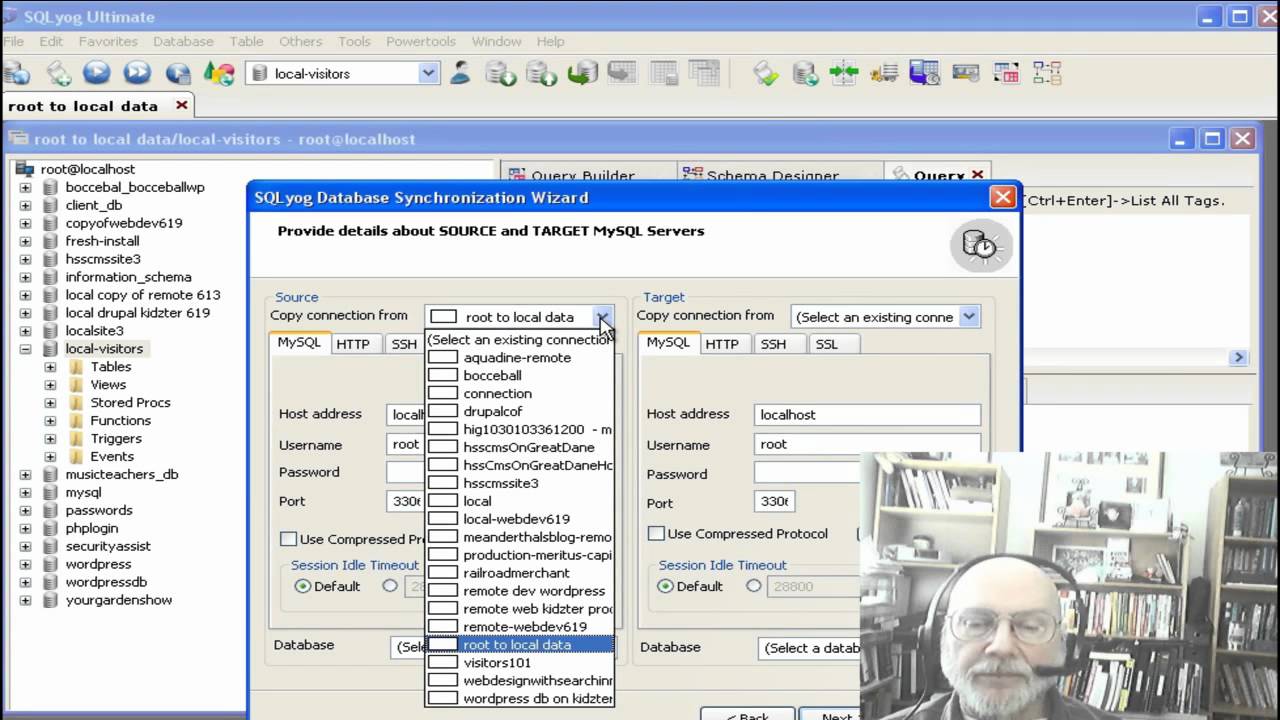Viewport: 1280px width, 720px height.
Task: Expand the Views node
Action: click(50, 385)
